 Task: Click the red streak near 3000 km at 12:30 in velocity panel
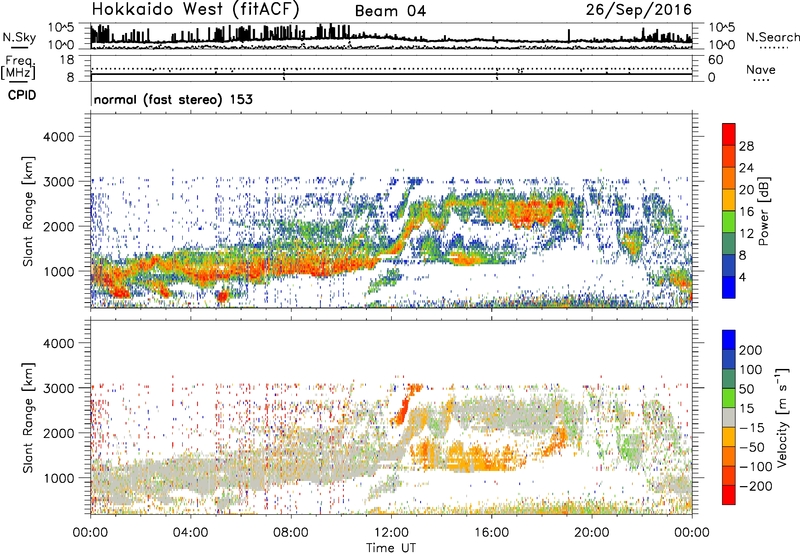click(x=407, y=403)
